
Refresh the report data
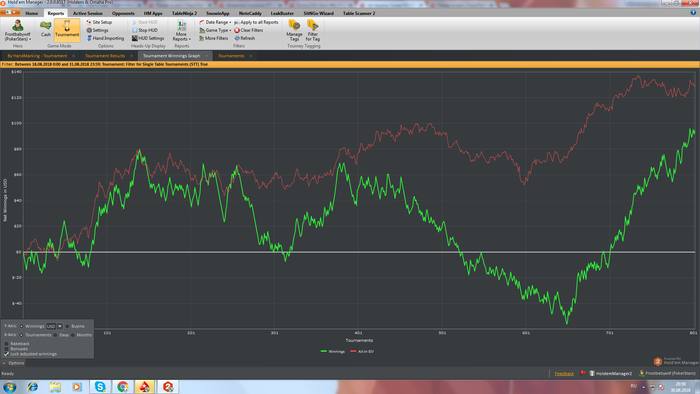tap(245, 38)
